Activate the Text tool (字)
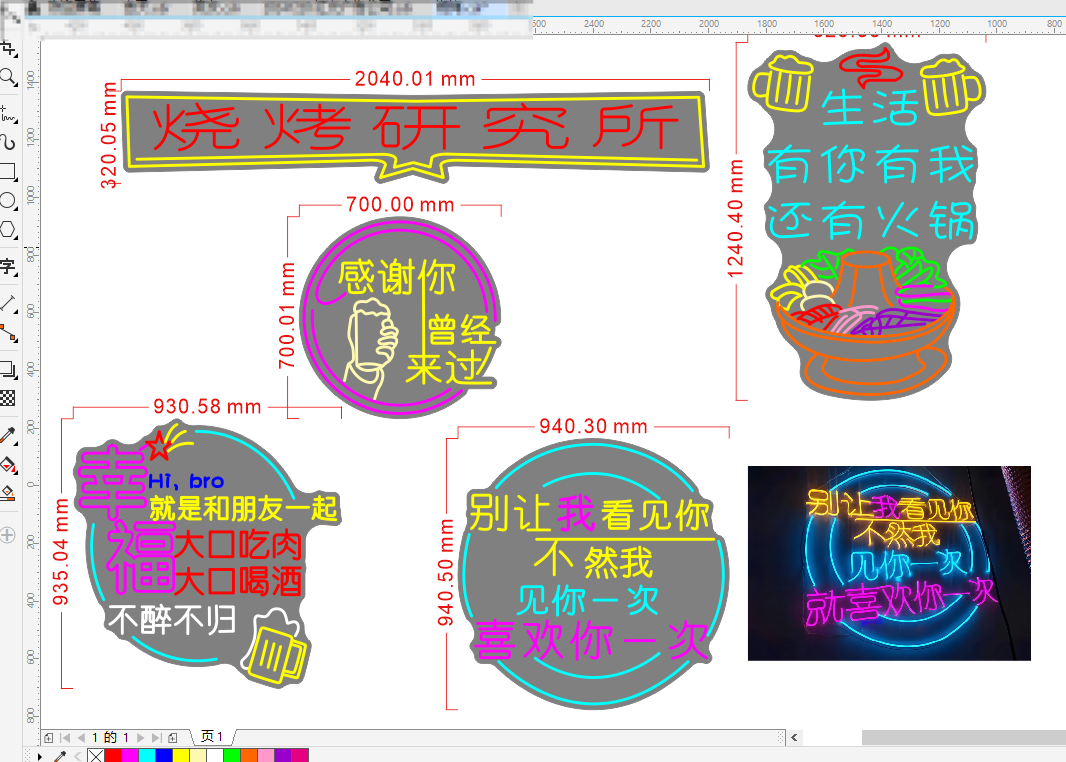The image size is (1066, 762). 8,266
